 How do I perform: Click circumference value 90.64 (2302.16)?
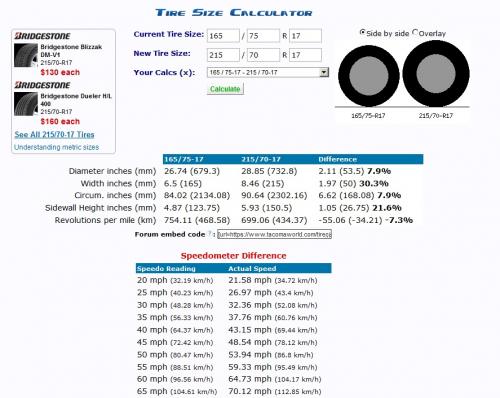click(274, 195)
